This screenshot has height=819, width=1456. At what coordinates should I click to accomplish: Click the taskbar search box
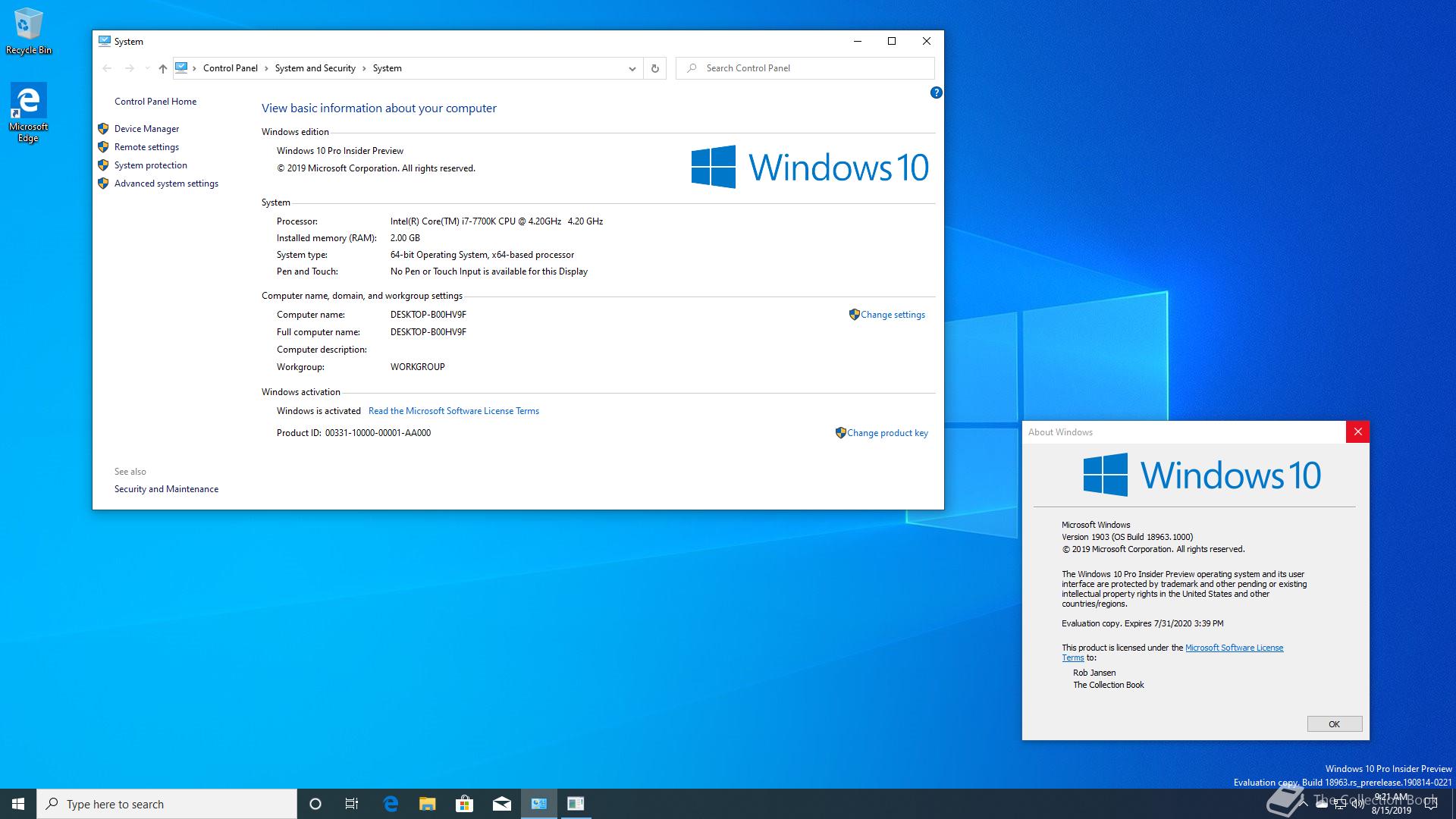167,804
